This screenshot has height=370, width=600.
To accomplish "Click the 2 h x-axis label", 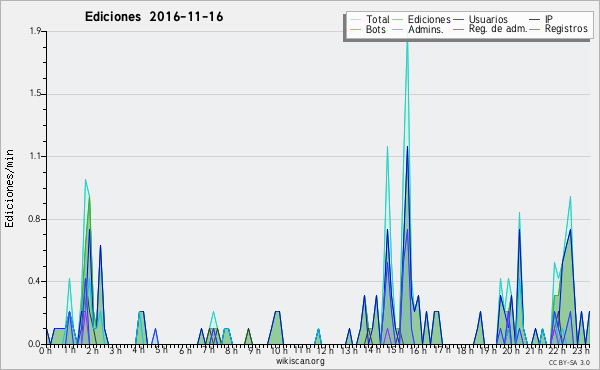I will 92,350.
